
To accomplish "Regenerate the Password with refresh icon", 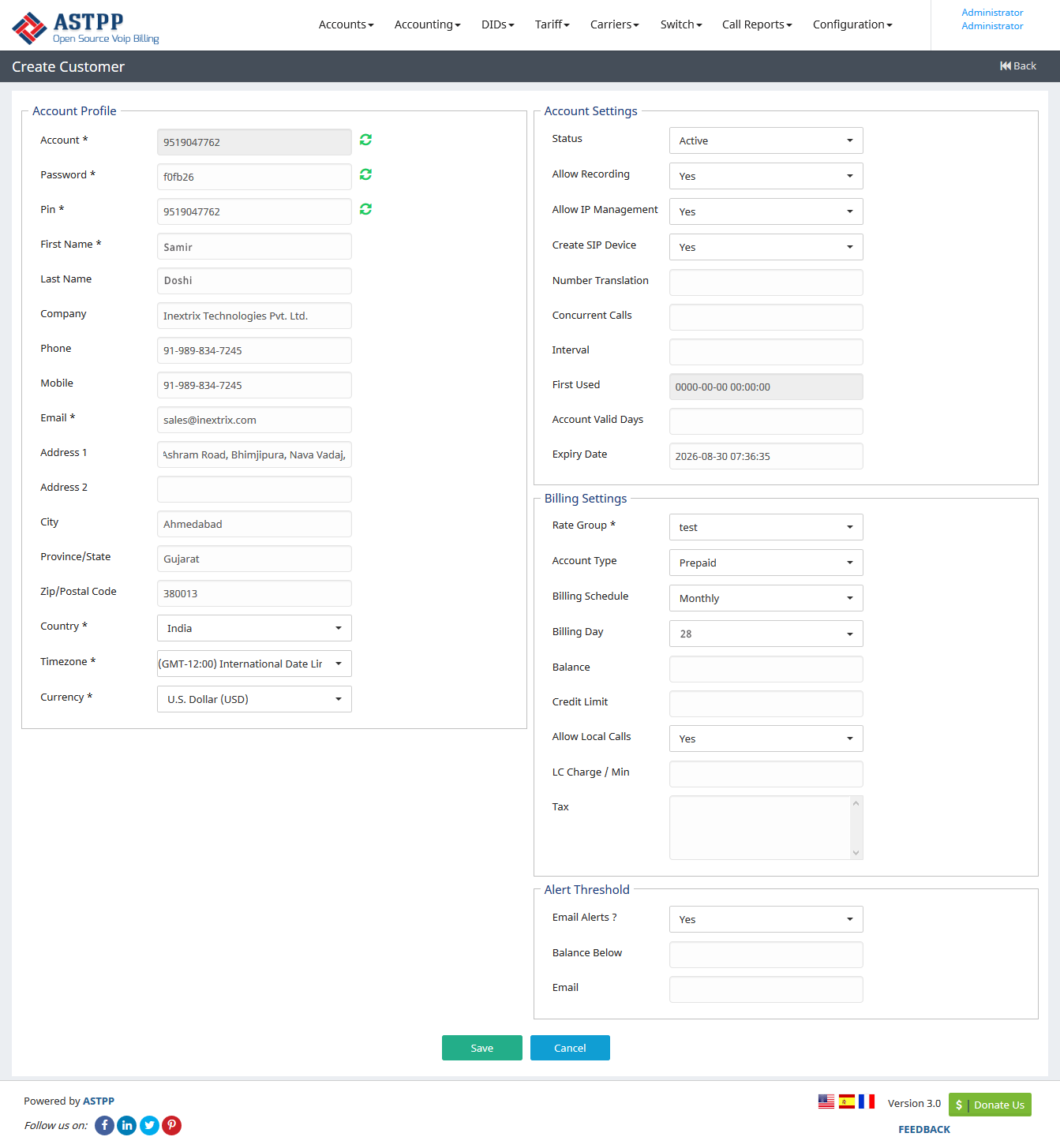I will [365, 174].
